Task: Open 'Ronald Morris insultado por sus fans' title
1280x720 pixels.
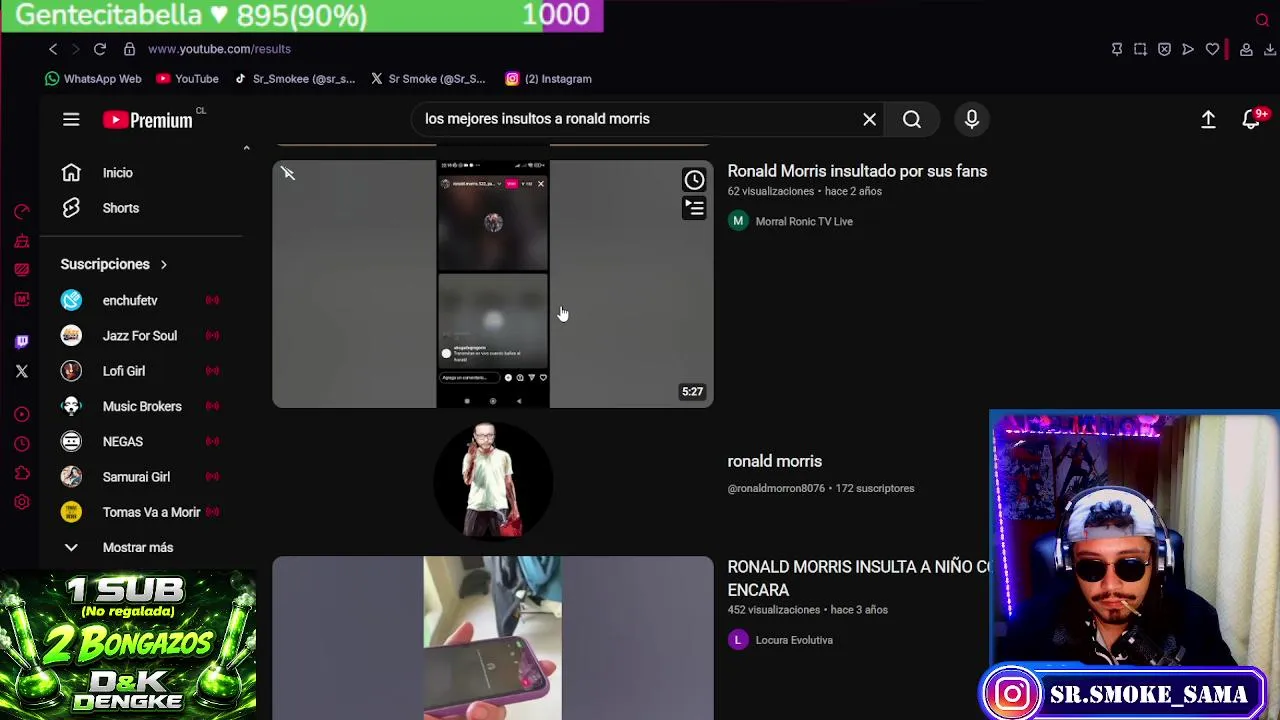Action: tap(857, 171)
